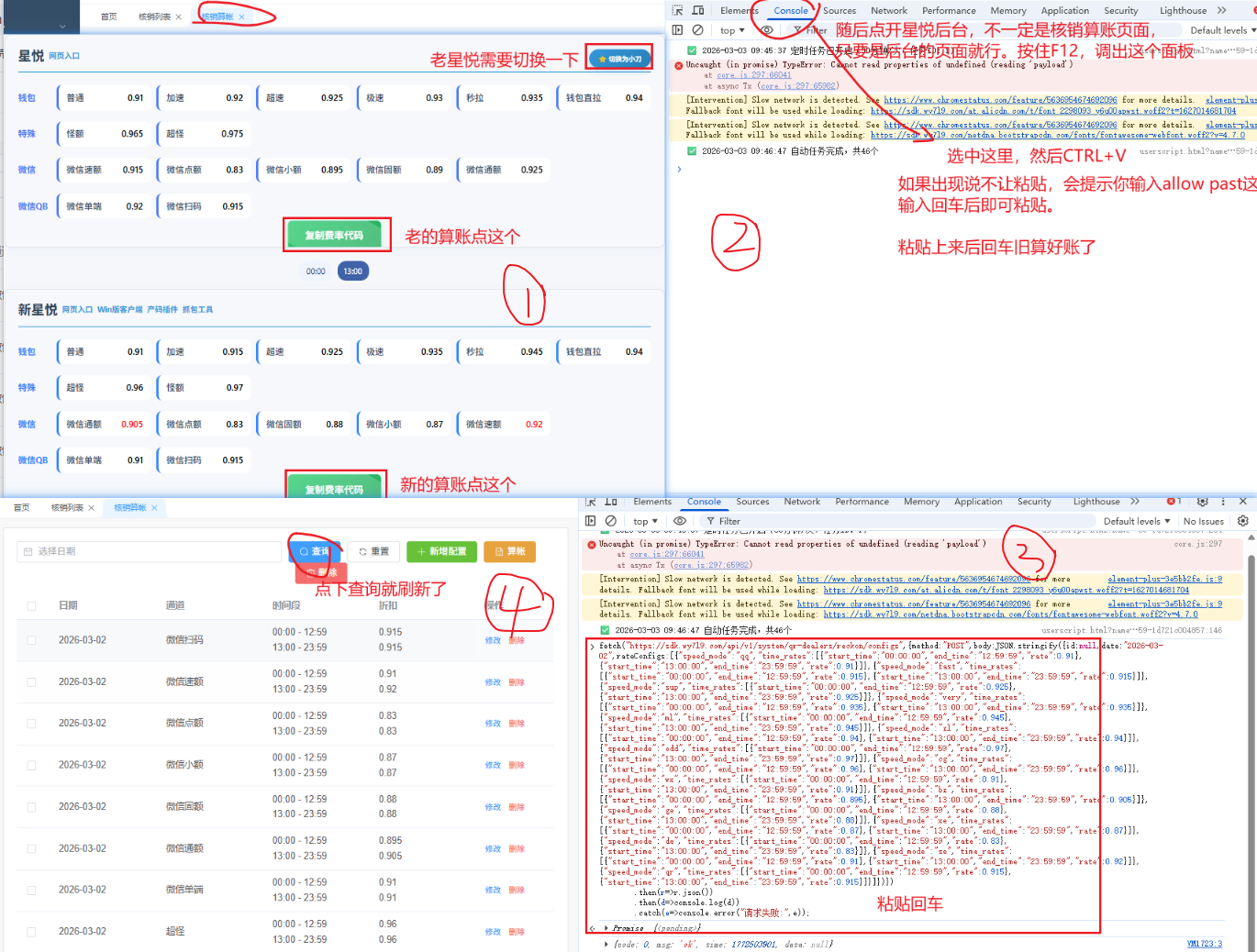
Task: Click red error count badge in lower DevTools
Action: point(1174,502)
